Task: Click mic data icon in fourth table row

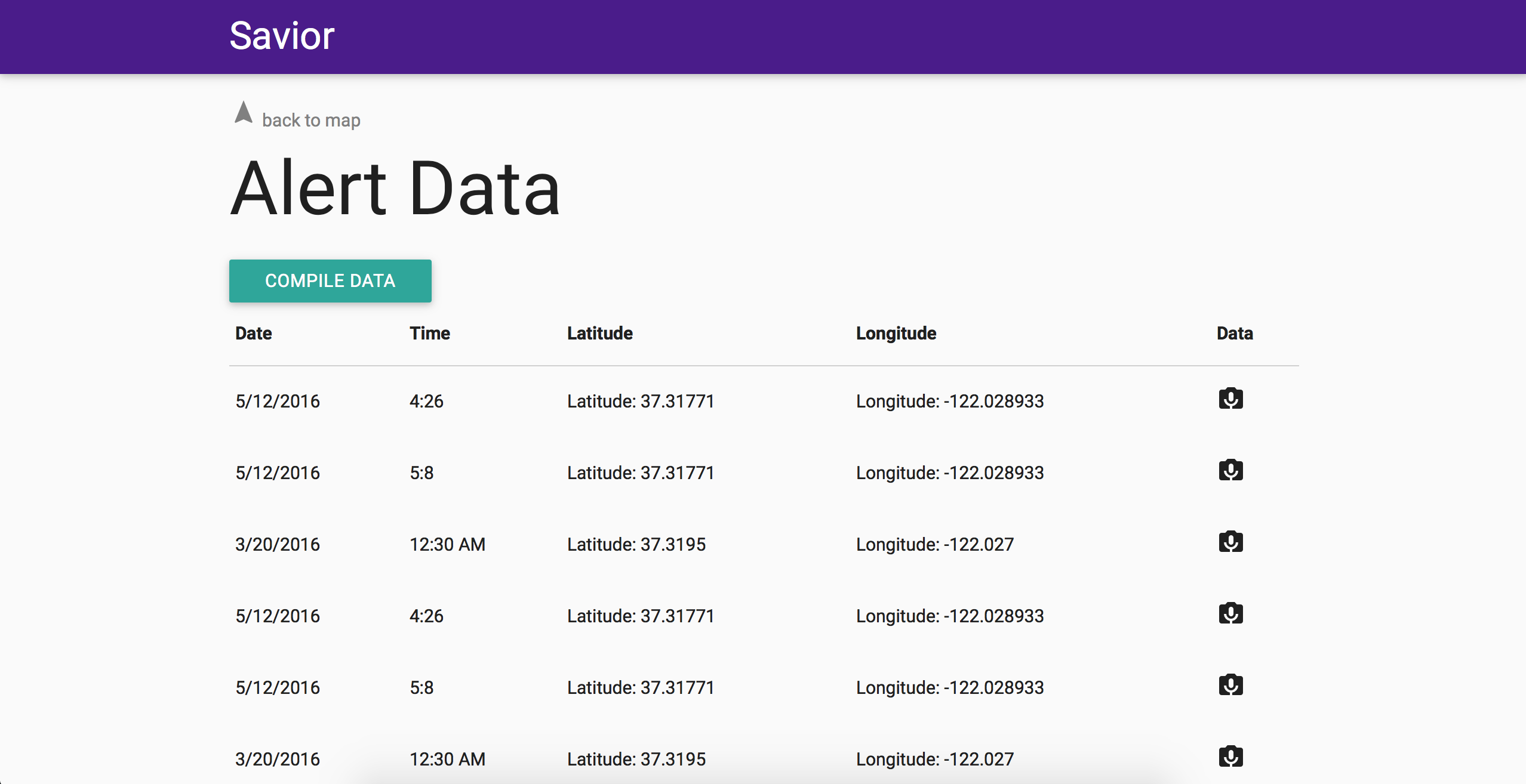Action: click(1230, 613)
